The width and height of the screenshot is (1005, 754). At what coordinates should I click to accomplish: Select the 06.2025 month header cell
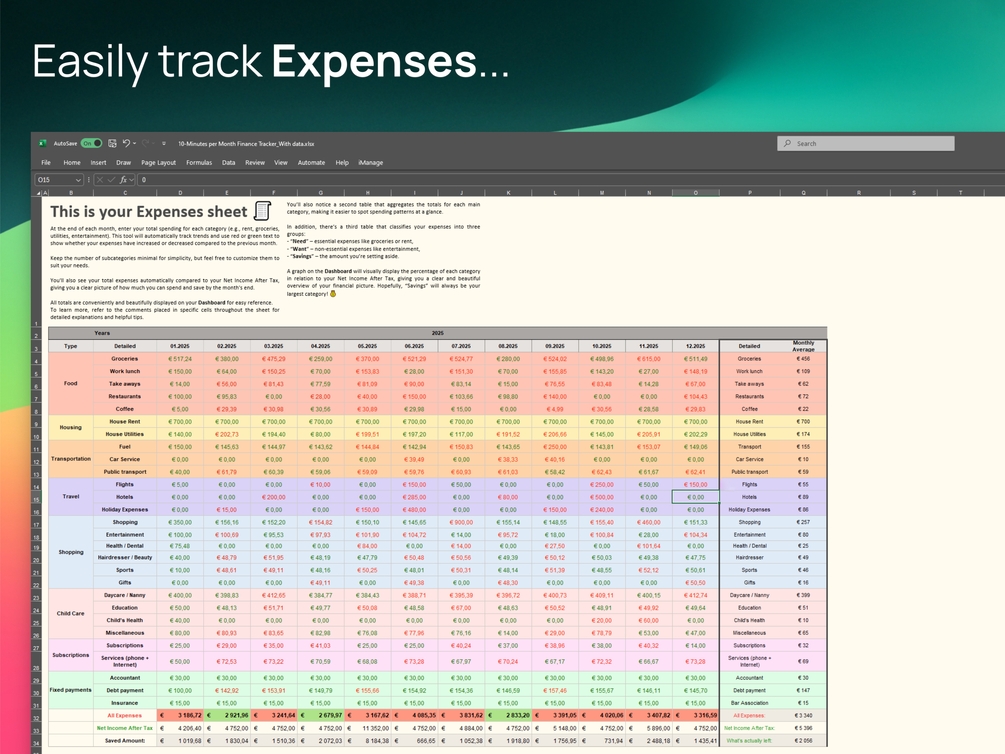[414, 346]
